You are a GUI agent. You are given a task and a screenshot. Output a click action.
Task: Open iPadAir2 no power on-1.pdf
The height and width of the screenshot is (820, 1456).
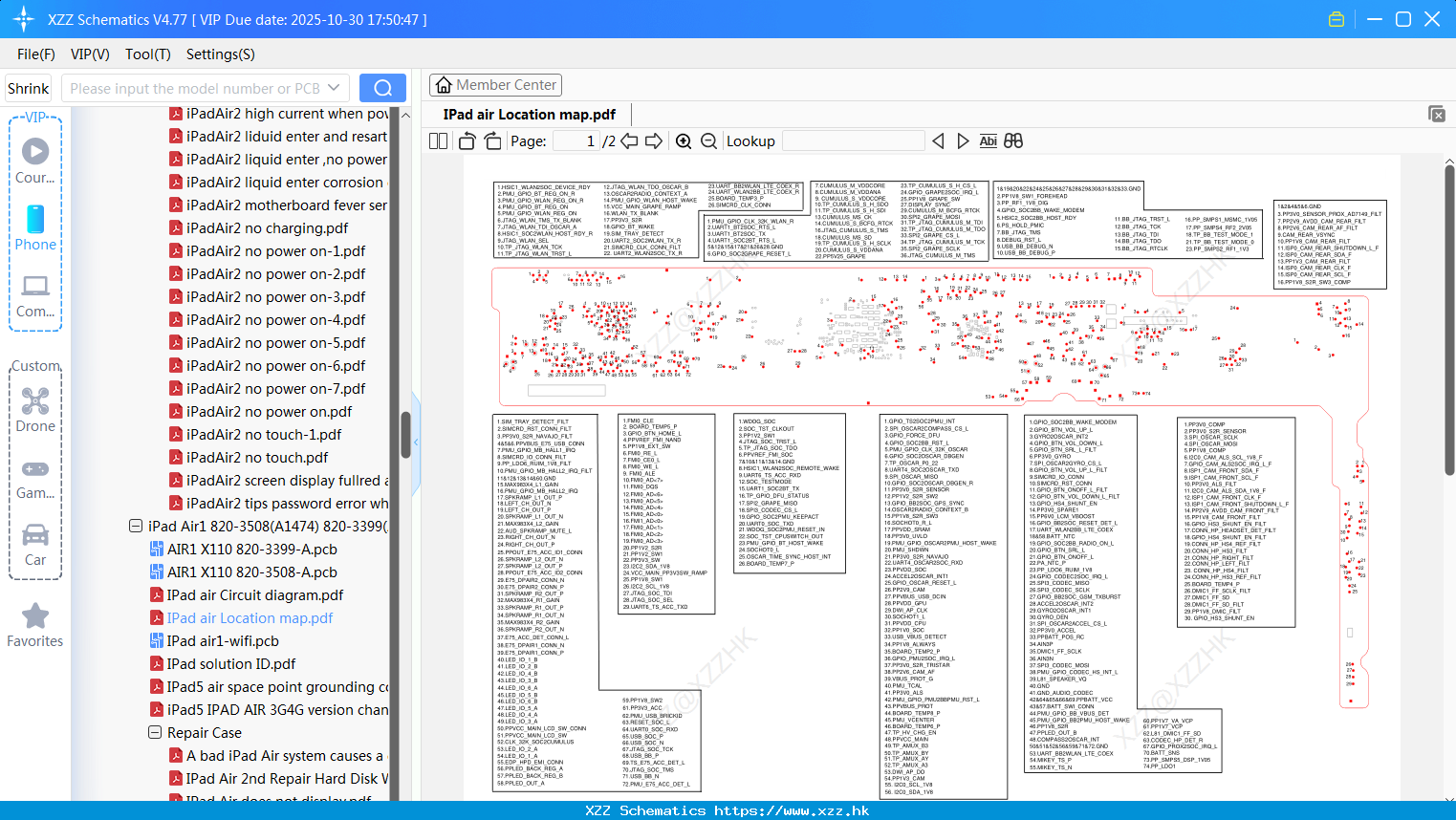(275, 250)
